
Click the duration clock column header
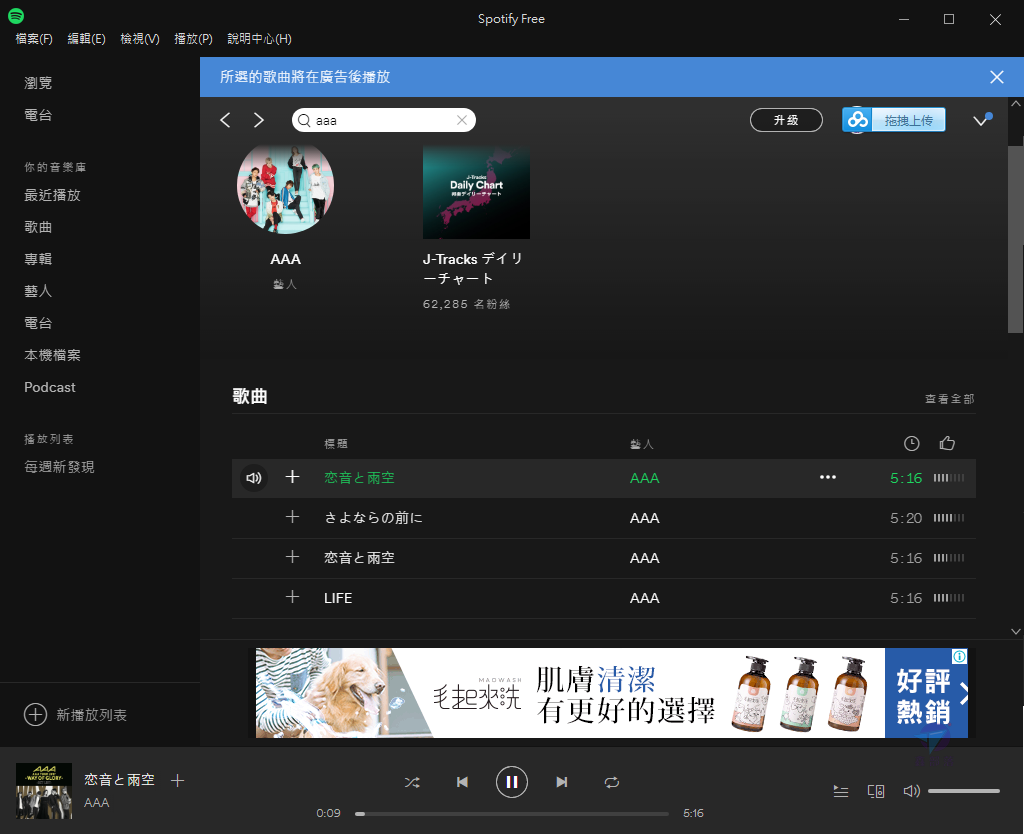point(912,444)
